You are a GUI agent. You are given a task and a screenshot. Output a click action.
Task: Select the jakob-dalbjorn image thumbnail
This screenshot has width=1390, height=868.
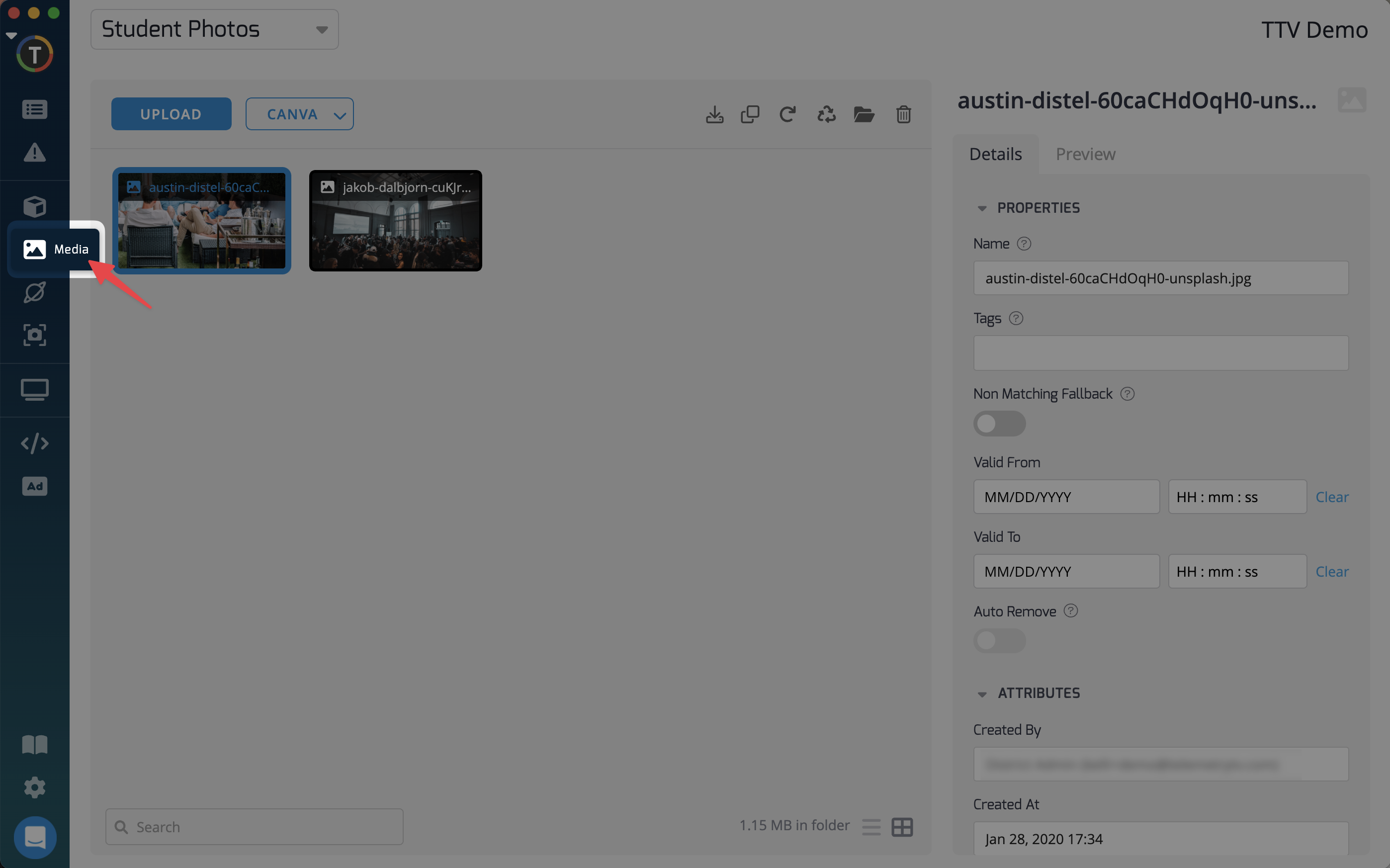(x=395, y=221)
